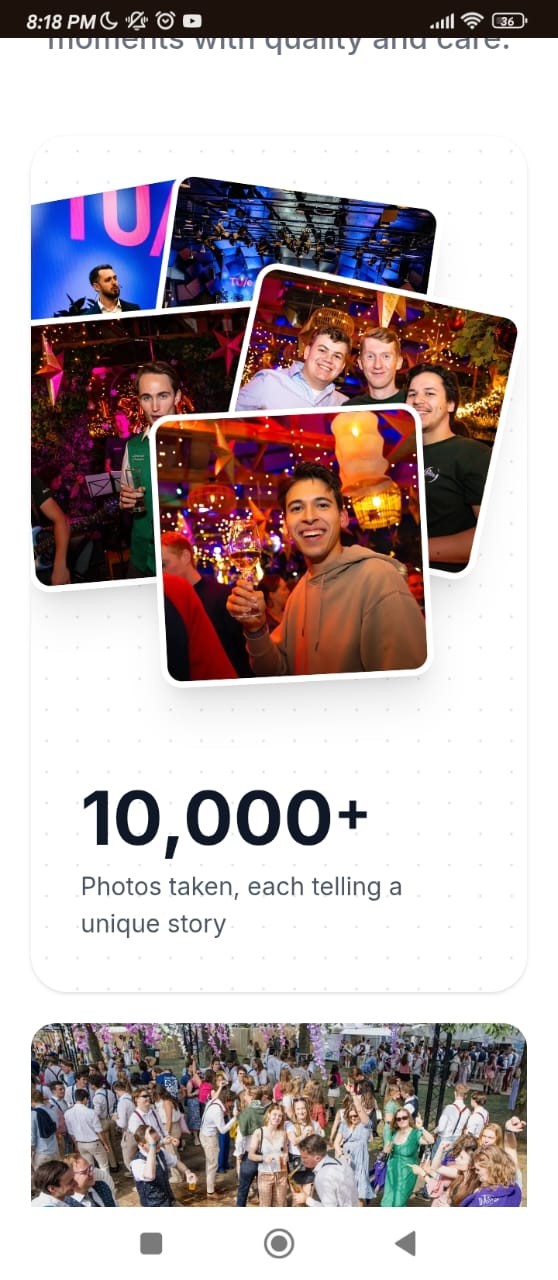Tap the Android back navigation triangle
Screen dimensions: 558x1280
coord(405,1243)
